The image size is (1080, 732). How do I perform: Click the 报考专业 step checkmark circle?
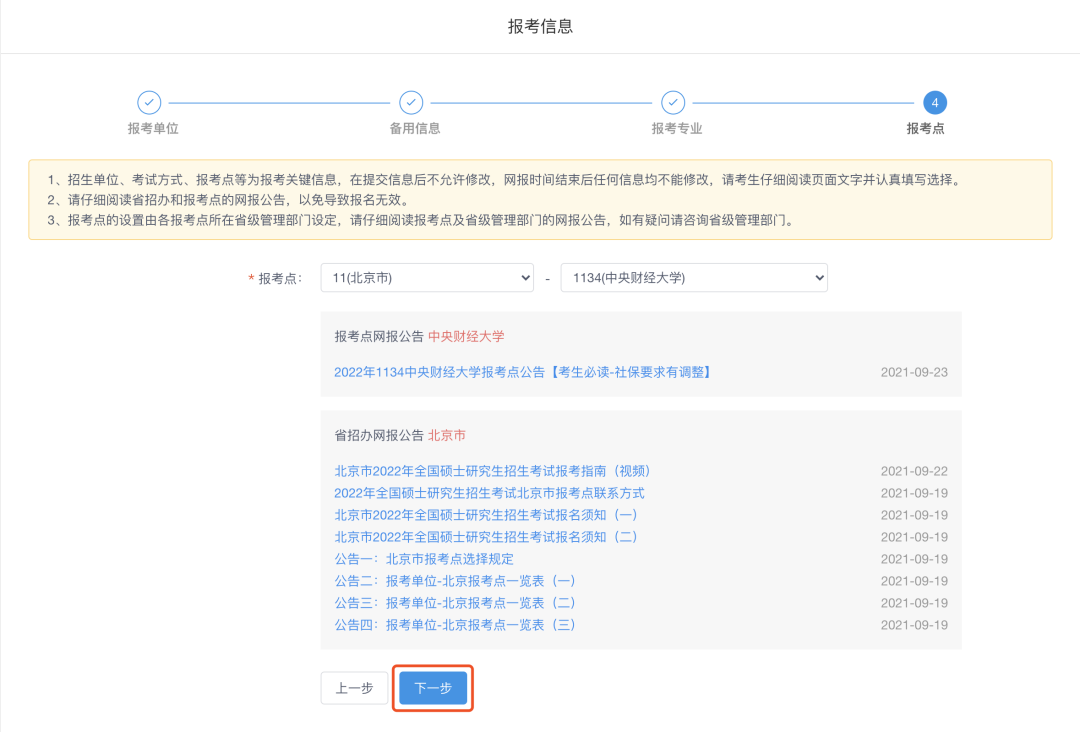tap(673, 103)
